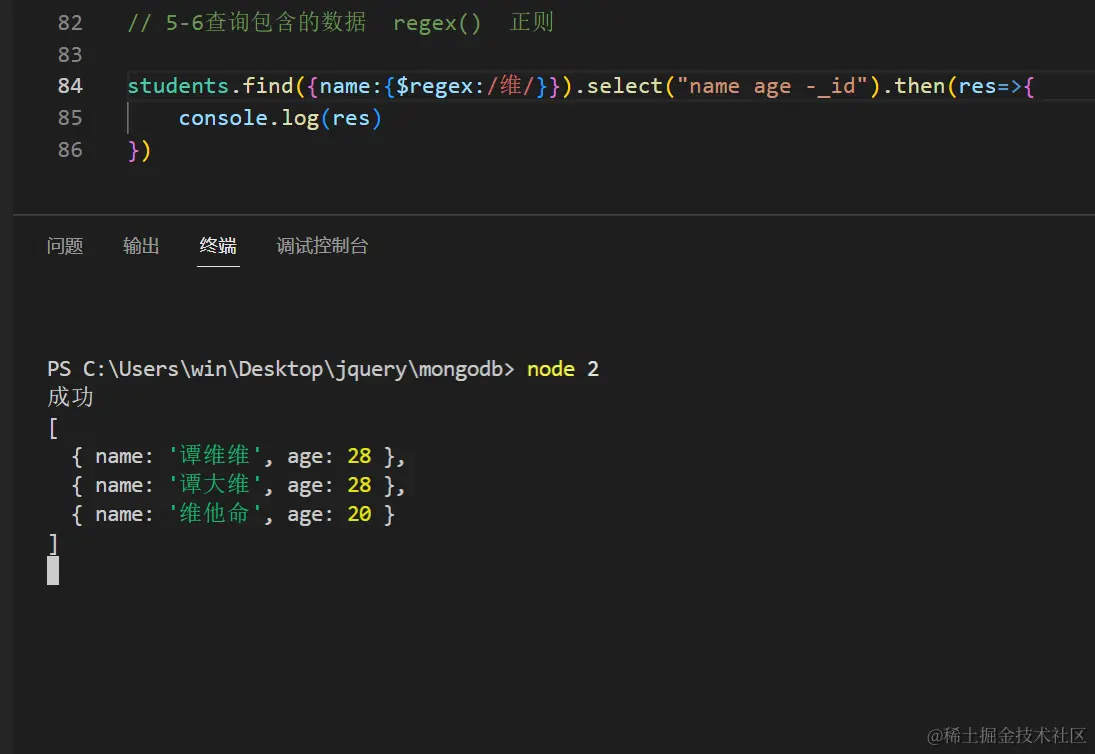Screen dimensions: 1095x754
Task: Click the 'find' method call
Action: (267, 86)
